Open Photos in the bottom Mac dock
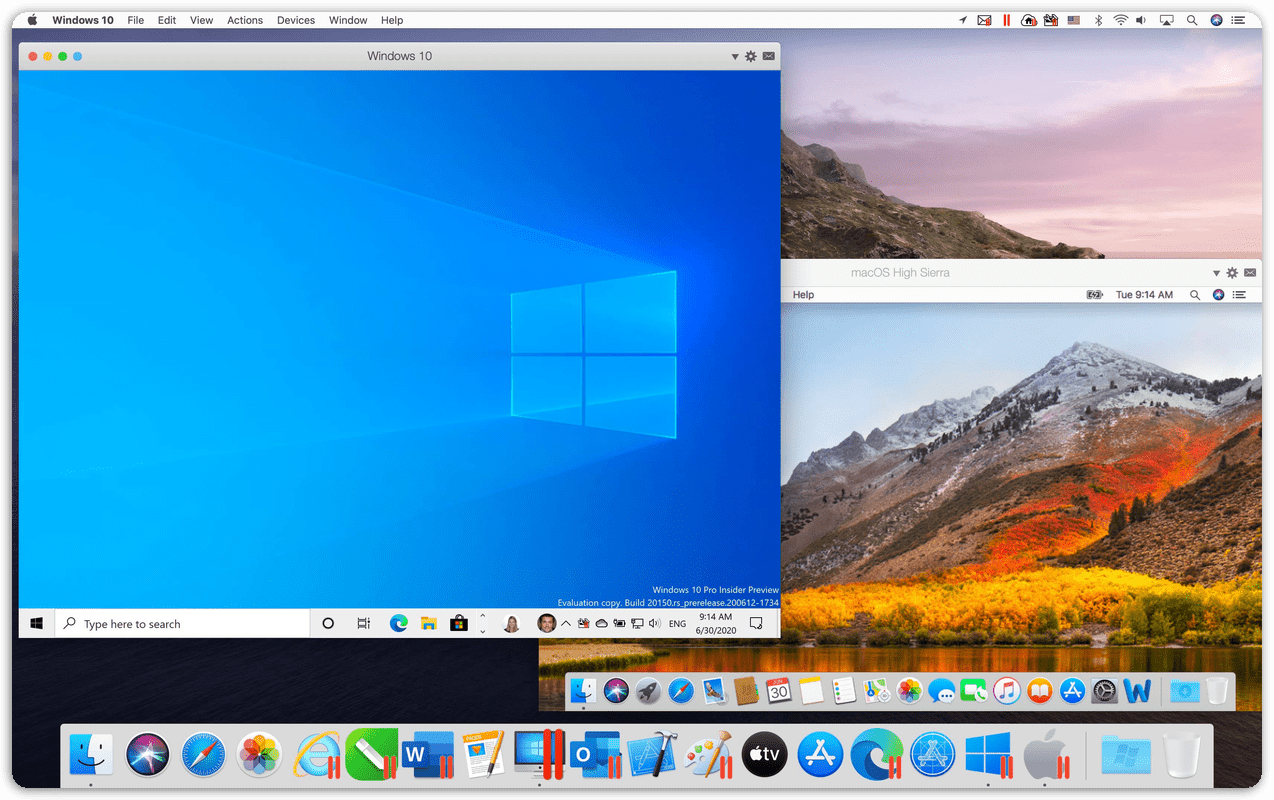Image resolution: width=1274 pixels, height=800 pixels. pos(259,755)
